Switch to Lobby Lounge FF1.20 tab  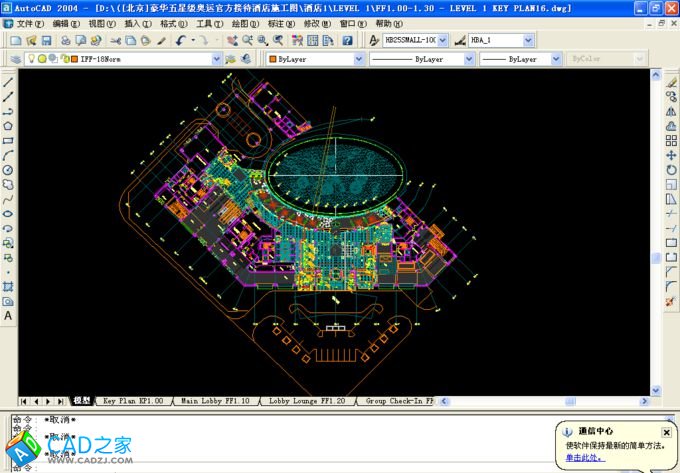pyautogui.click(x=307, y=401)
